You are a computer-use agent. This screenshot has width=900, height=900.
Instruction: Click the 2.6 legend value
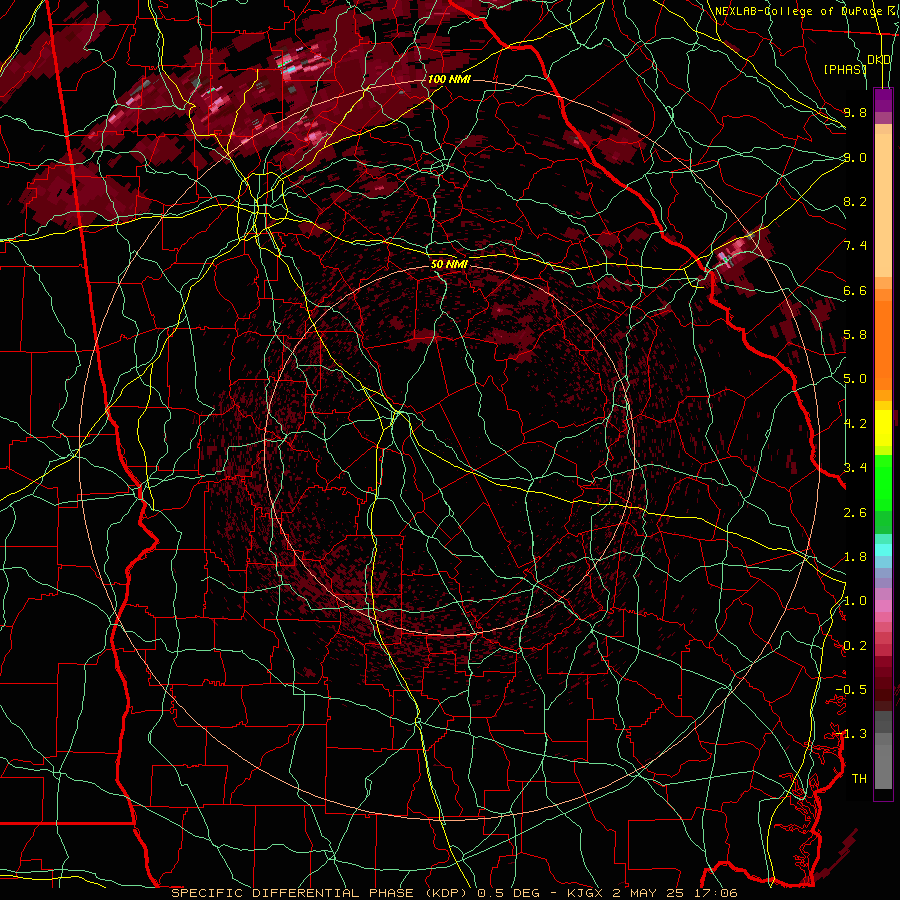(855, 513)
